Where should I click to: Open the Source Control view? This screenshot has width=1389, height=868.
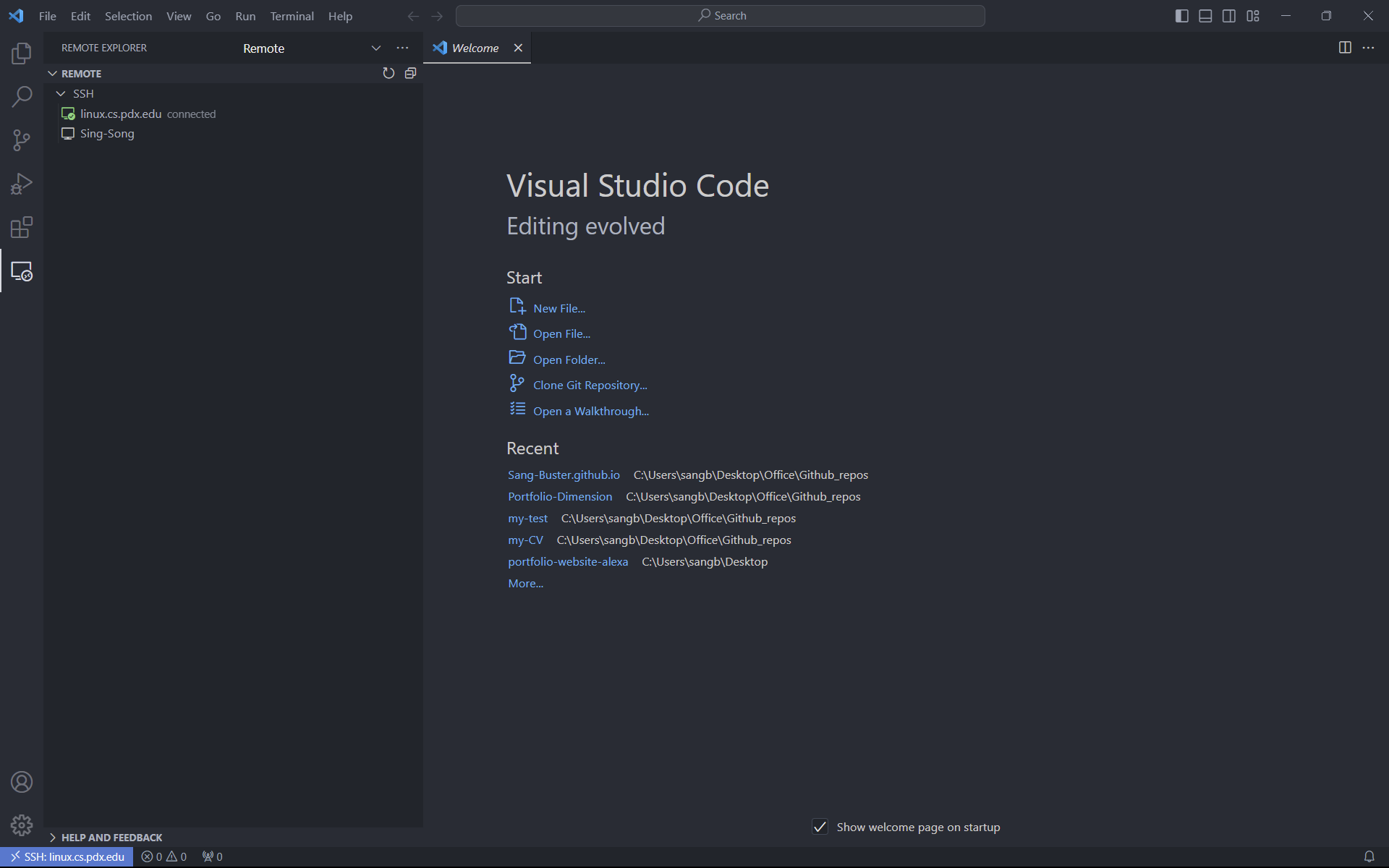tap(22, 140)
